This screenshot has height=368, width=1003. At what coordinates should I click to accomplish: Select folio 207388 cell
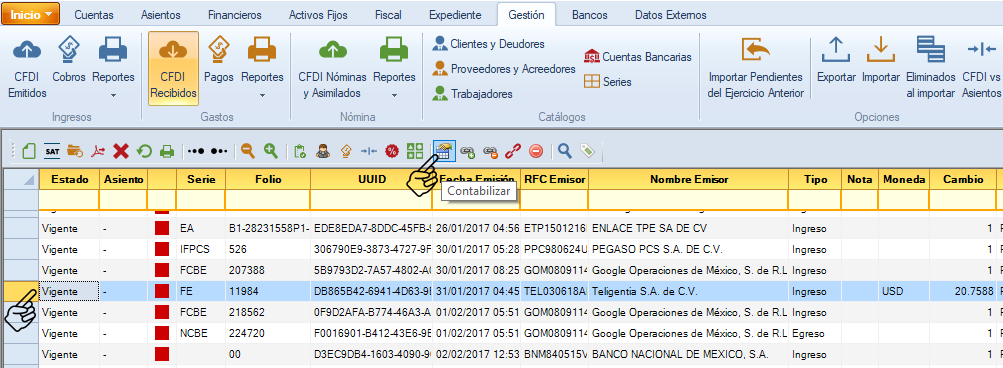click(268, 270)
